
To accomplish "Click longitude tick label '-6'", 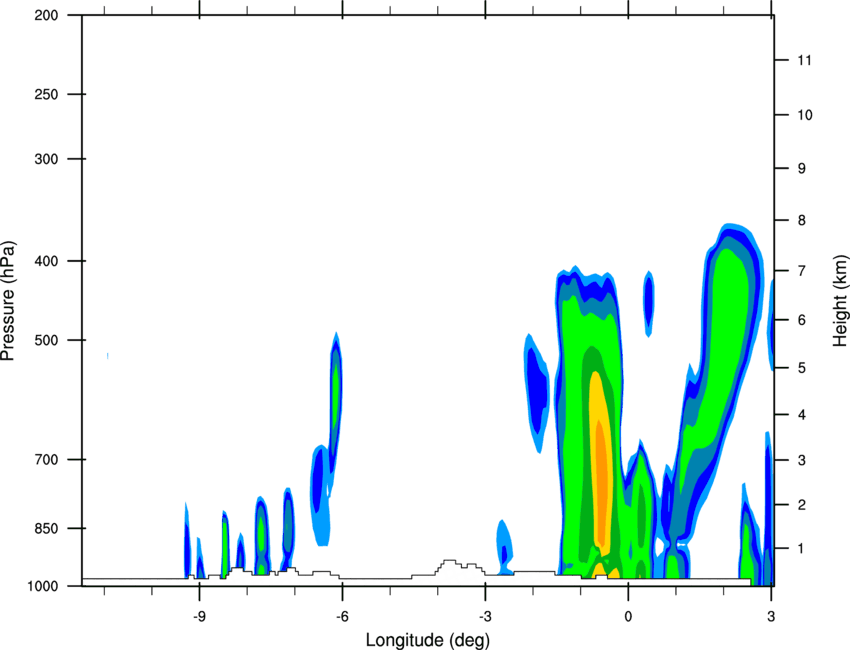I will [x=342, y=616].
